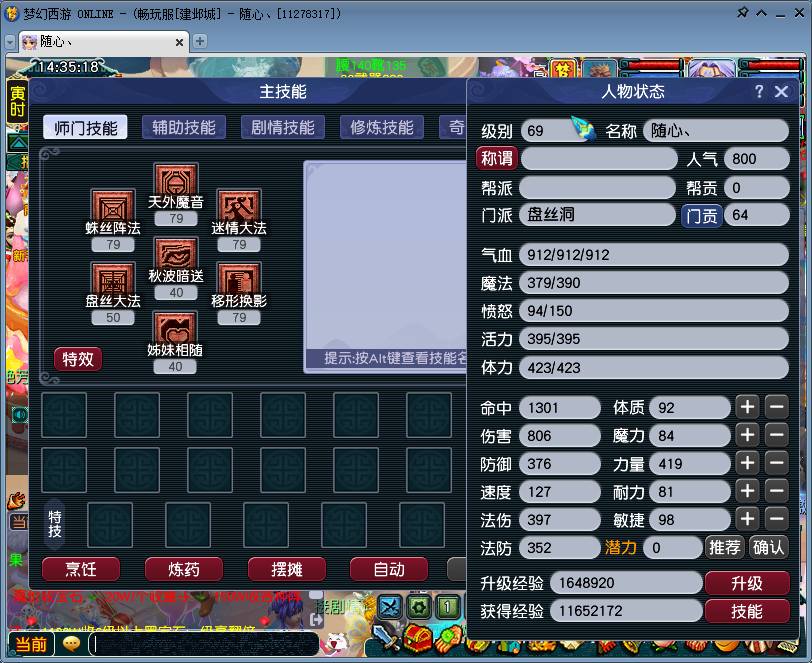Click the feather icon beside level 69
This screenshot has width=812, height=663.
tap(584, 128)
